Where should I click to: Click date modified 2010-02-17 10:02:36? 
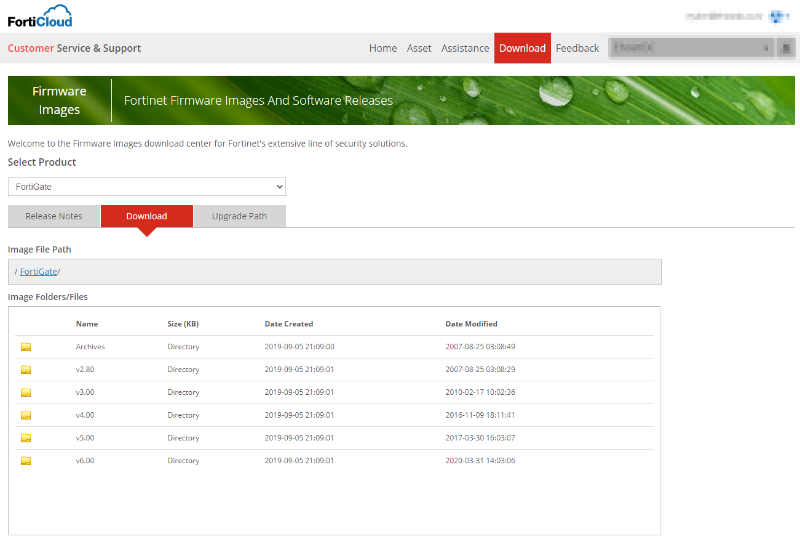coord(480,392)
